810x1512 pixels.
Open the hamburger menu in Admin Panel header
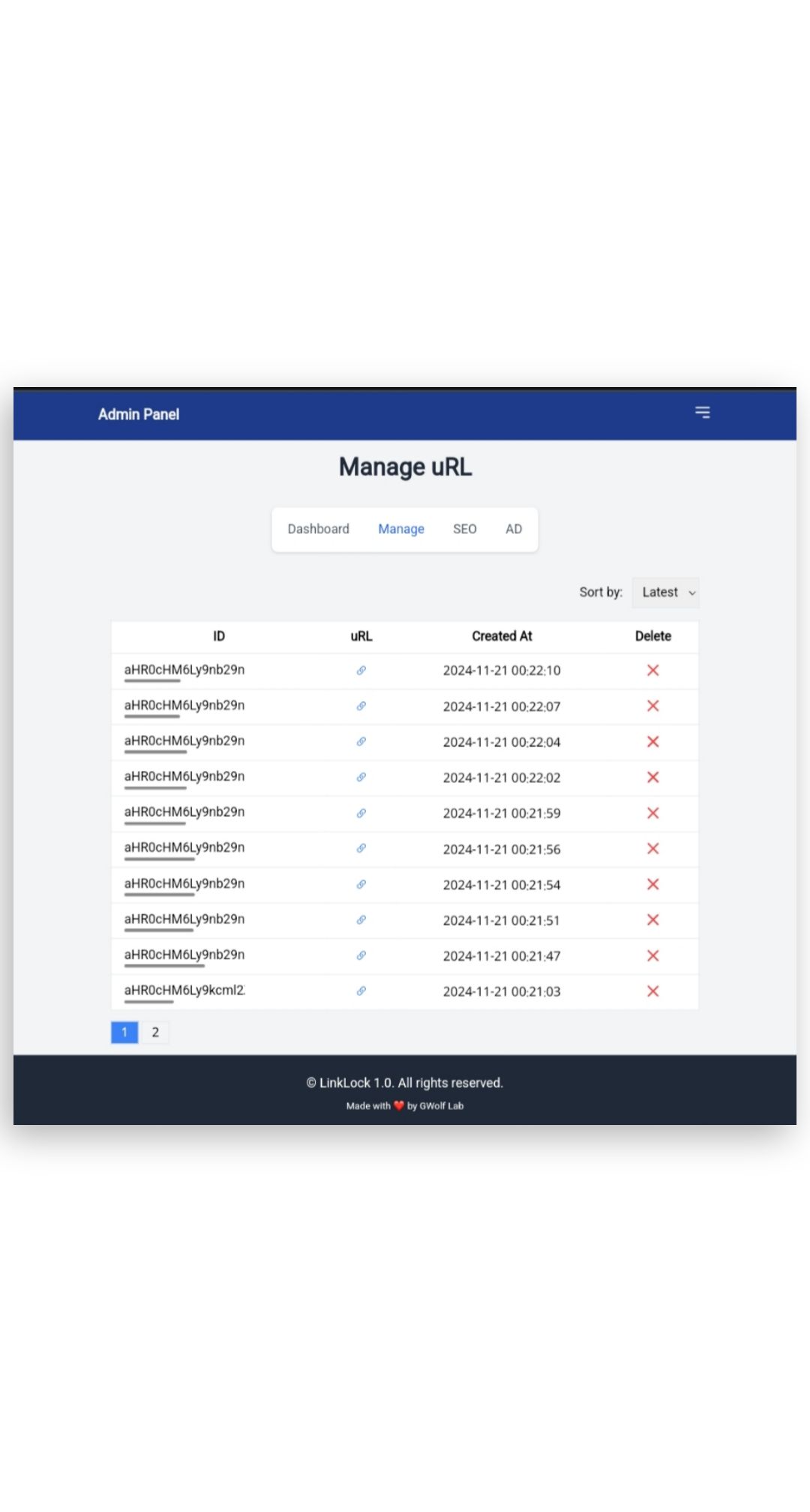[702, 412]
